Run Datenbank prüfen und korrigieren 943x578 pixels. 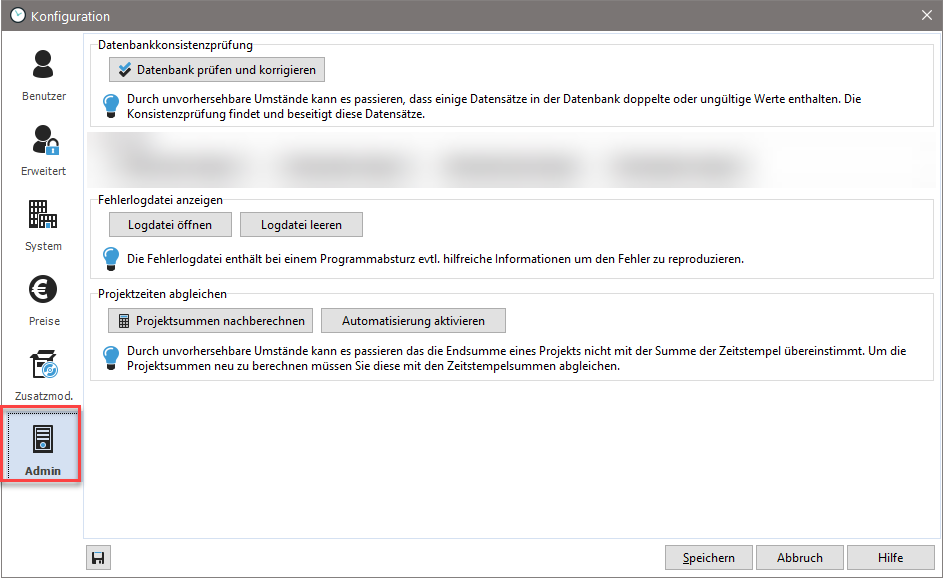click(217, 70)
